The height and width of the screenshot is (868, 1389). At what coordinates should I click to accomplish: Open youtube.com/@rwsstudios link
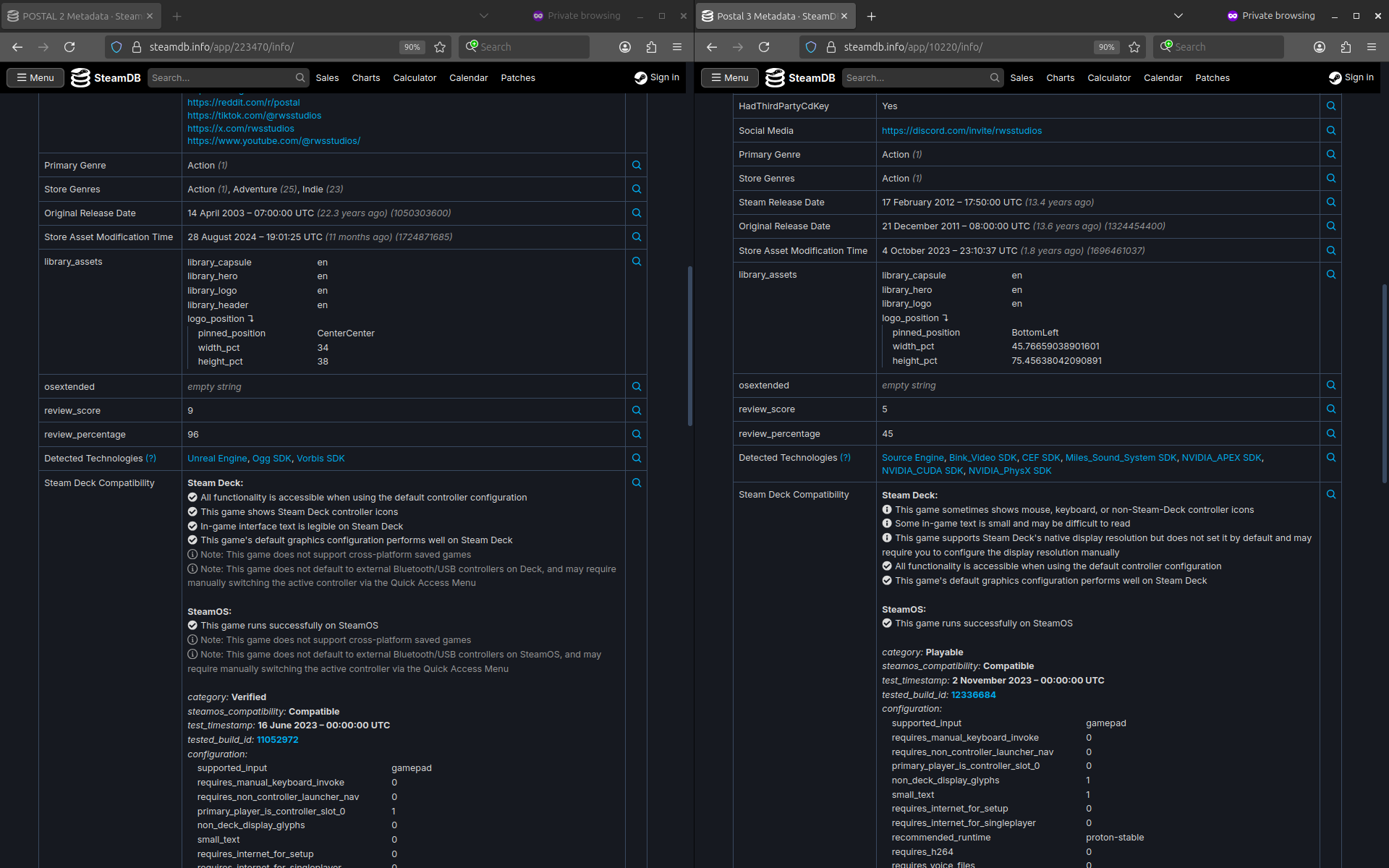coord(273,141)
